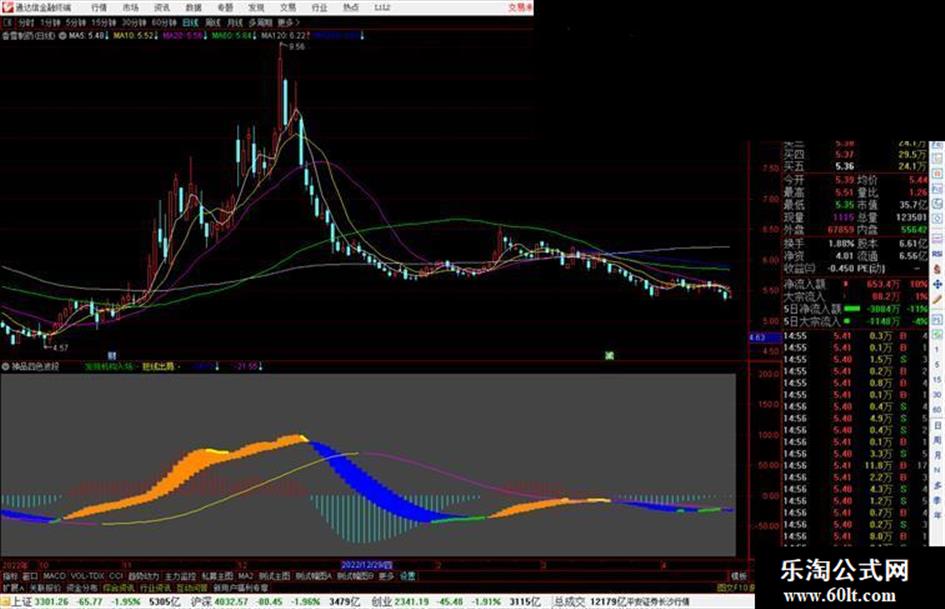This screenshot has width=945, height=609.
Task: Click the green info marker below chart's right side
Action: click(x=609, y=356)
